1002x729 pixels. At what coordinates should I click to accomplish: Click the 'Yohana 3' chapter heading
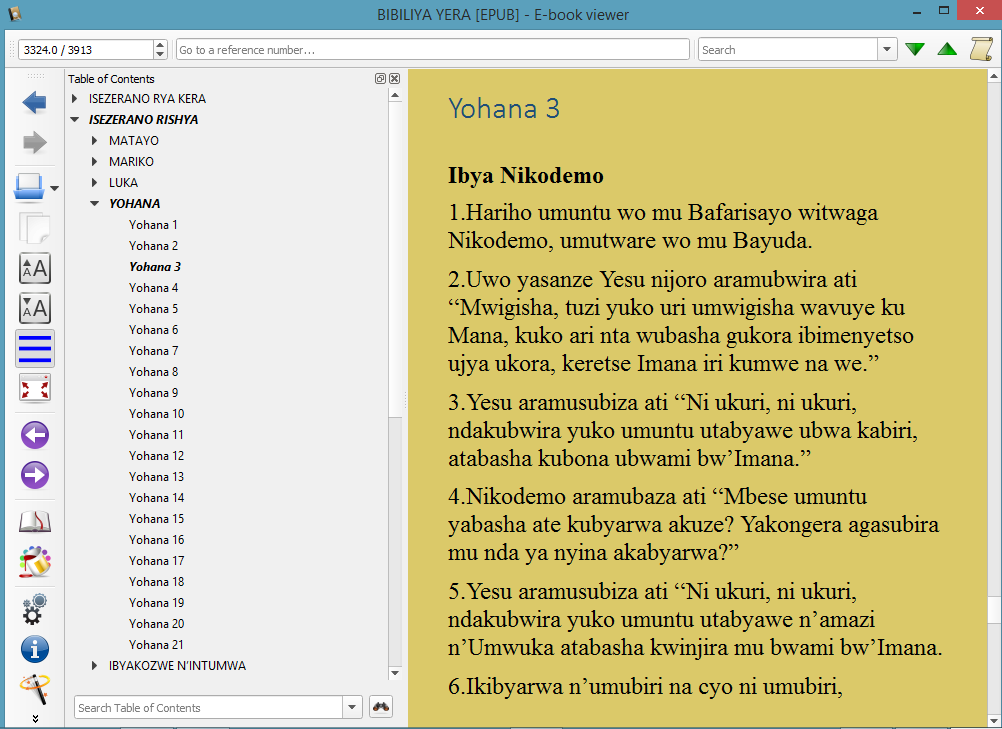[504, 109]
